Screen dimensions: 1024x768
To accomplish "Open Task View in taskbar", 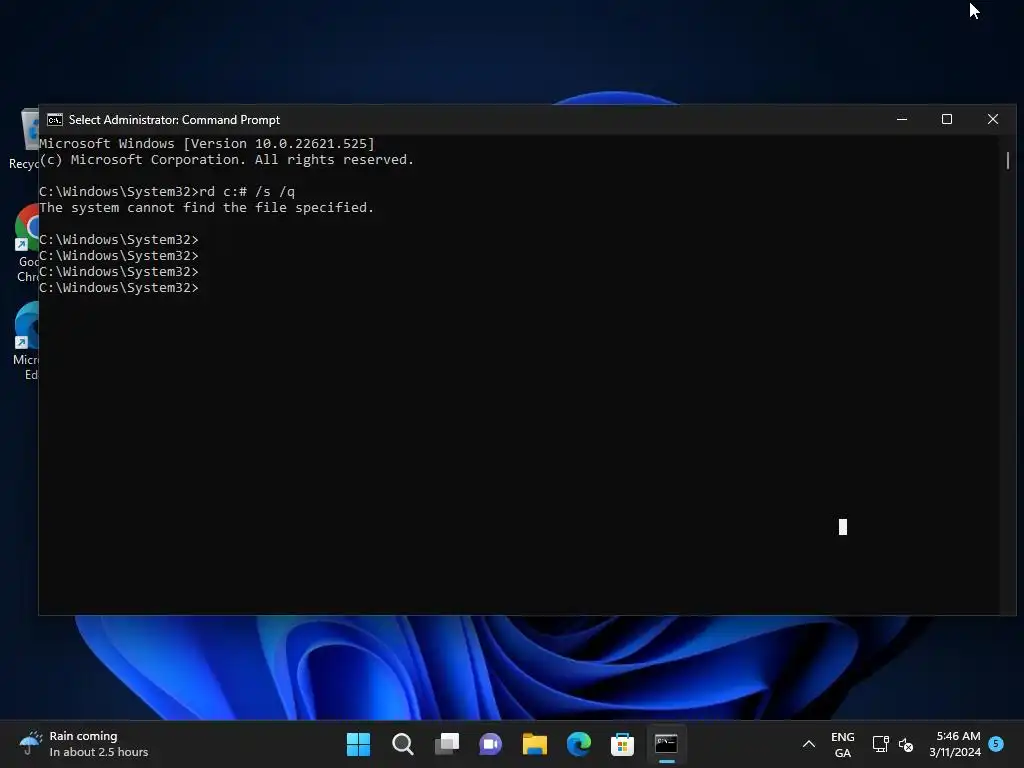I will click(x=447, y=744).
